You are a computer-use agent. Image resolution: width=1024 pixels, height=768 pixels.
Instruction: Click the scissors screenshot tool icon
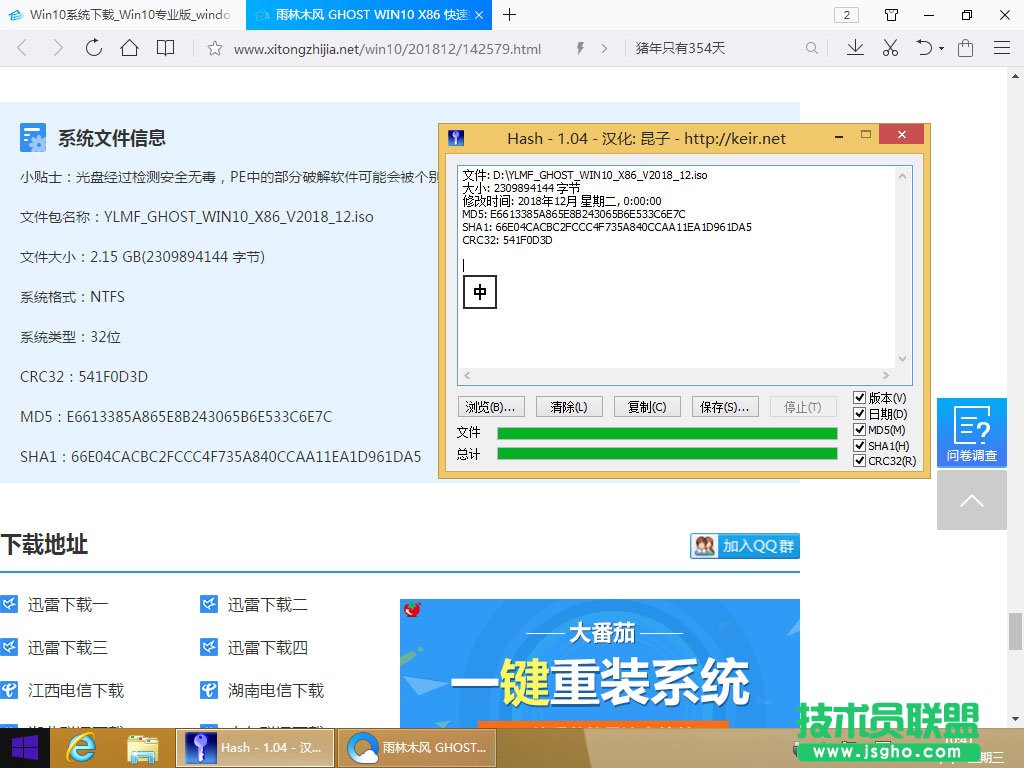(x=890, y=47)
